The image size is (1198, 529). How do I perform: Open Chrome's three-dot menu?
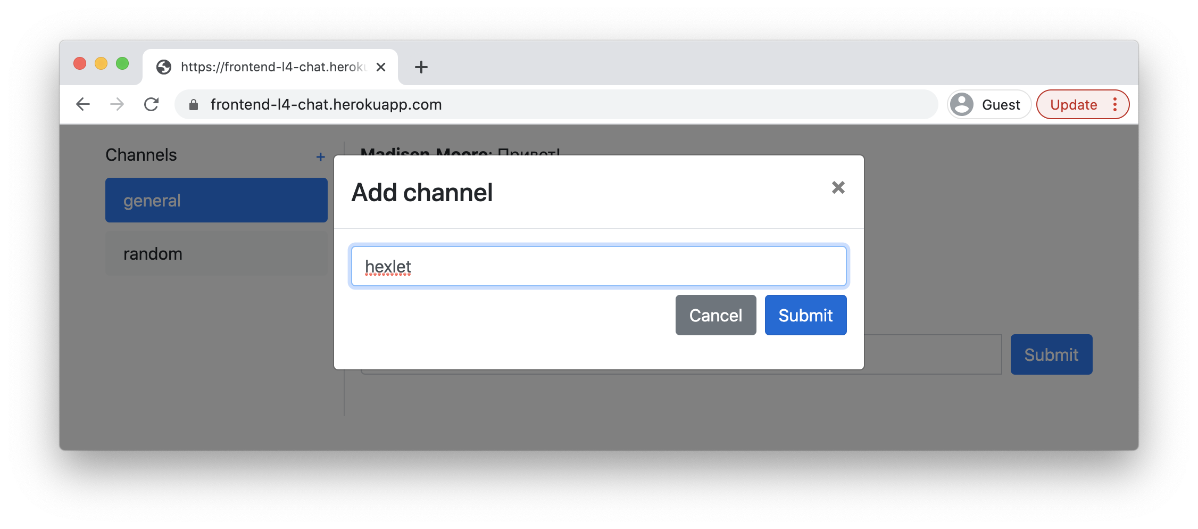point(1115,104)
